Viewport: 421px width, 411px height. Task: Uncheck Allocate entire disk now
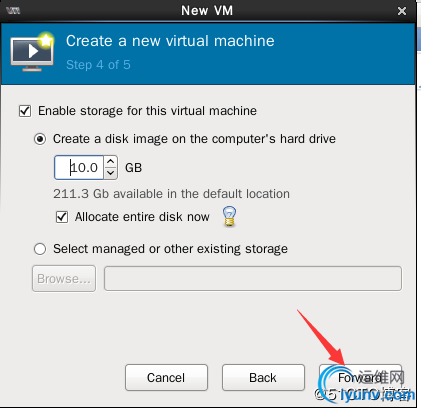[x=62, y=217]
